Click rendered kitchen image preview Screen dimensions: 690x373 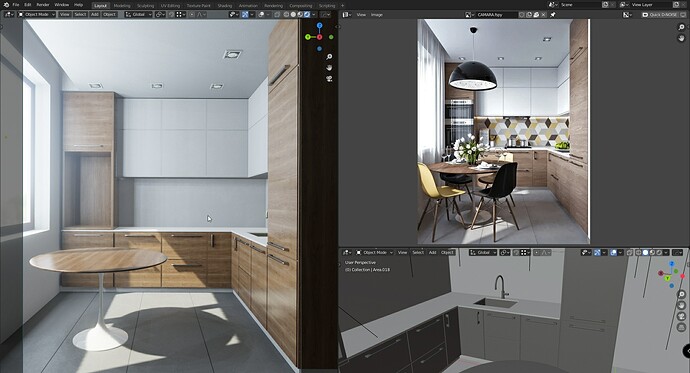[503, 131]
